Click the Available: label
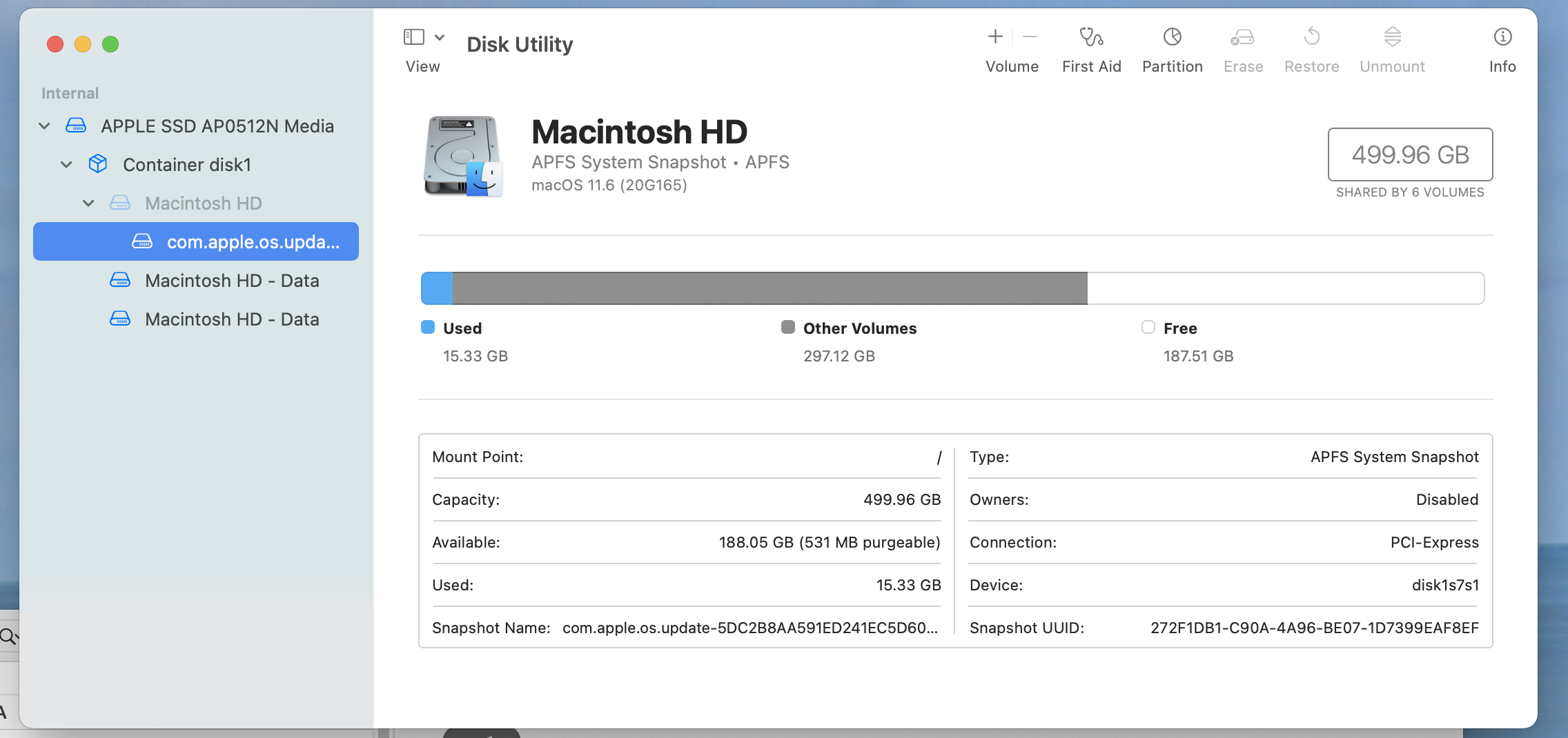1568x738 pixels. tap(466, 542)
